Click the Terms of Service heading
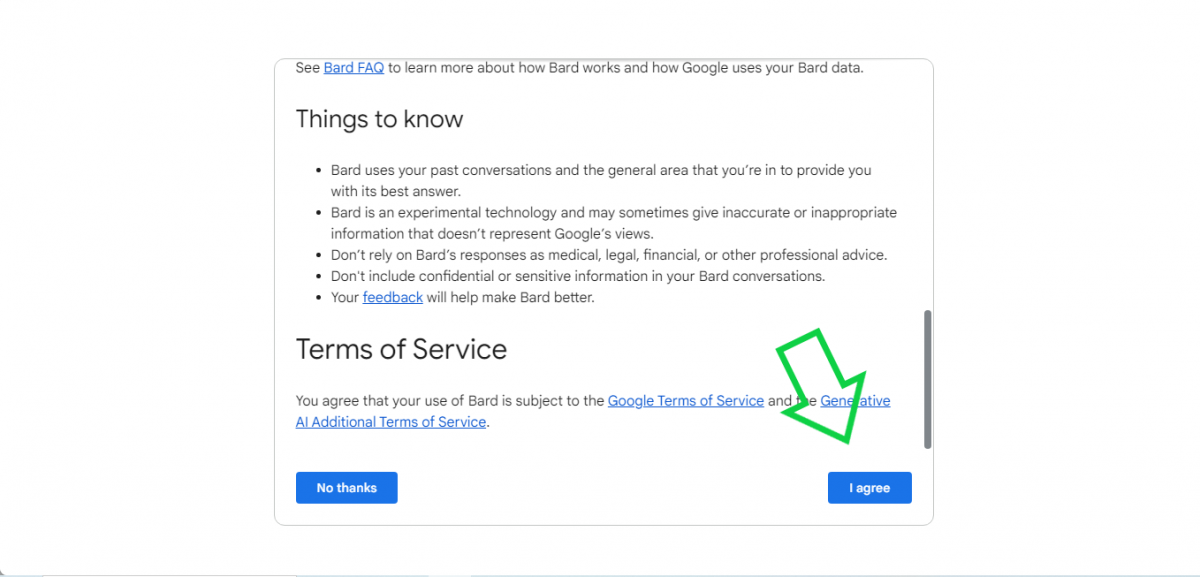The image size is (1200, 577). coord(401,349)
